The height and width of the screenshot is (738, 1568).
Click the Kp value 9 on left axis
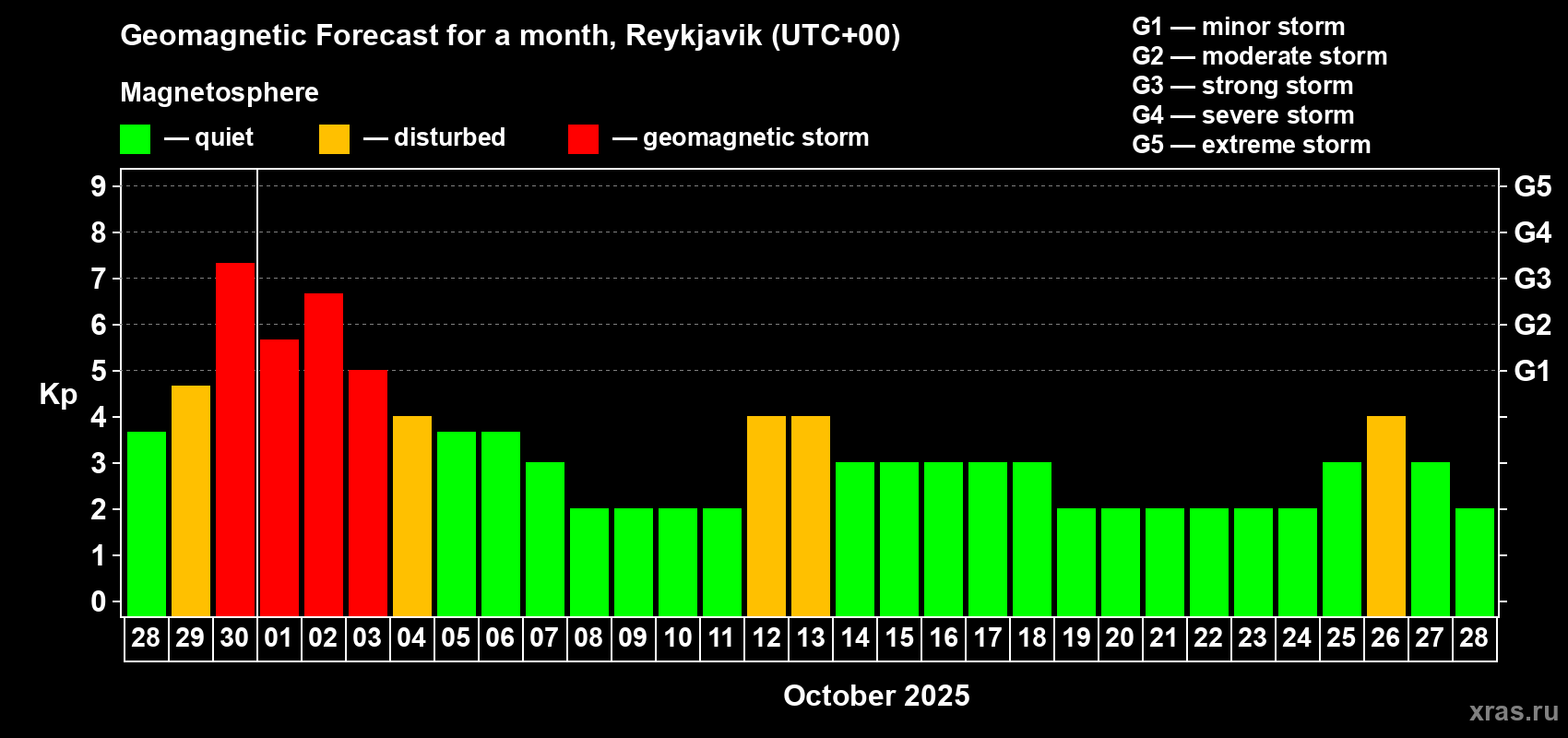(99, 186)
